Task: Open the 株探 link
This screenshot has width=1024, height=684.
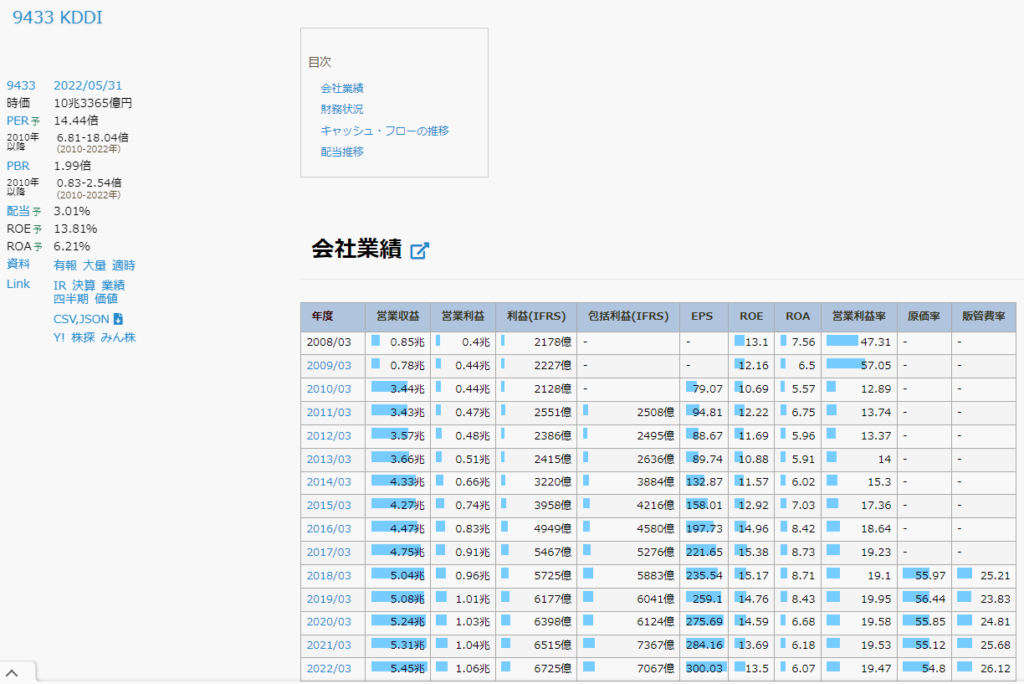Action: pos(83,338)
